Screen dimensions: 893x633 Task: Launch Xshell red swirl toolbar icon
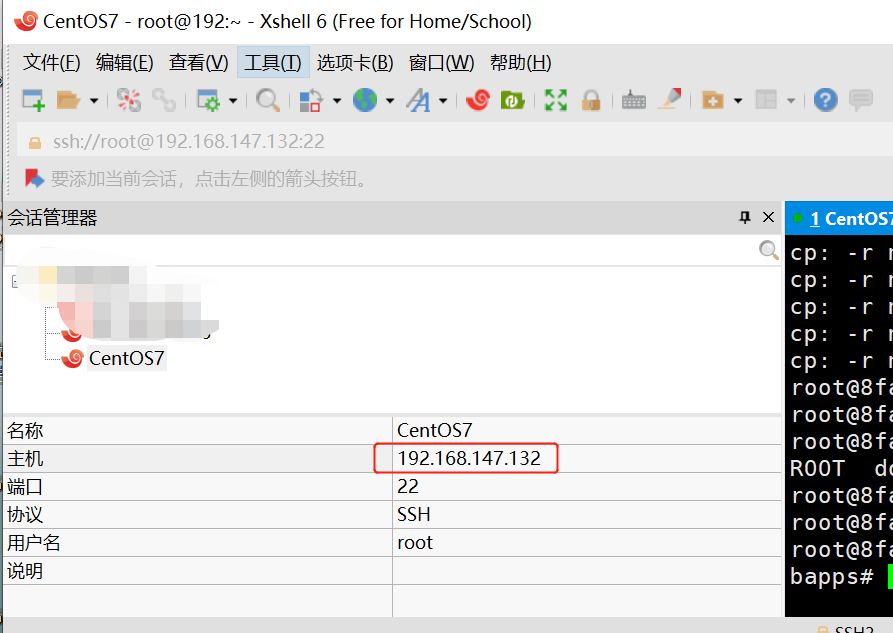[x=478, y=100]
